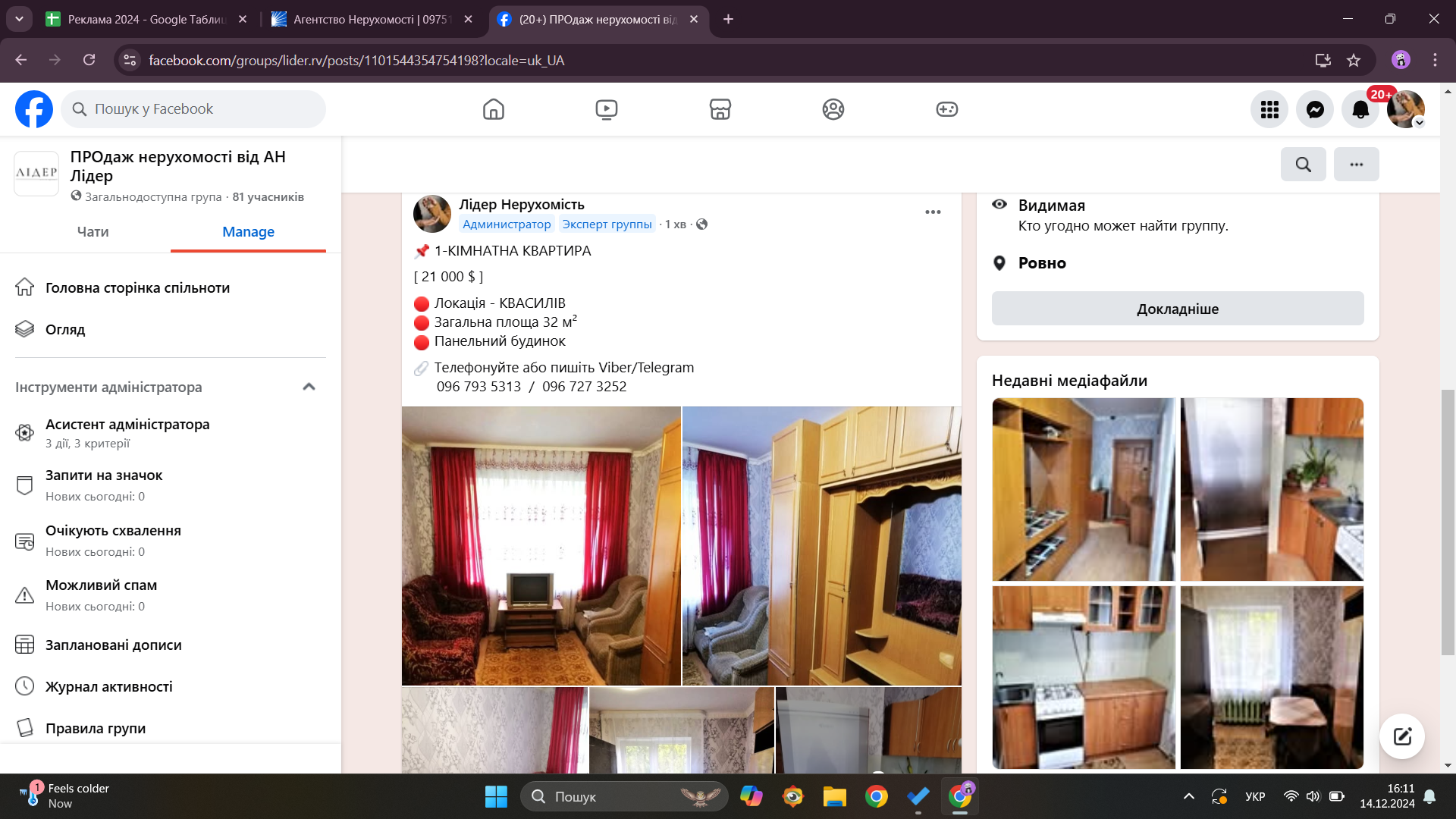Open the profile account dropdown avatar
The height and width of the screenshot is (819, 1456).
[1405, 109]
